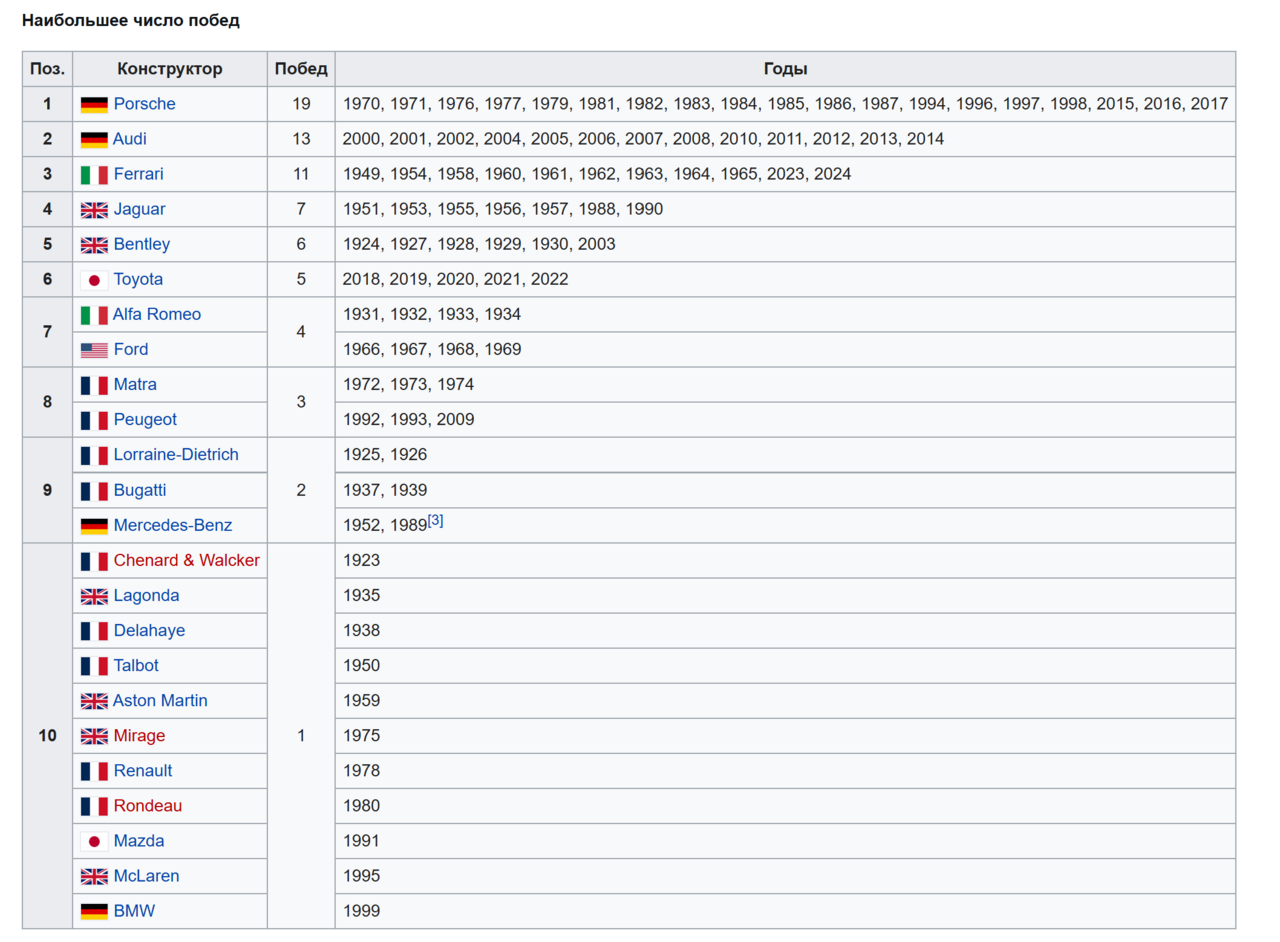Follow the Alfa Romeo link

click(x=157, y=314)
